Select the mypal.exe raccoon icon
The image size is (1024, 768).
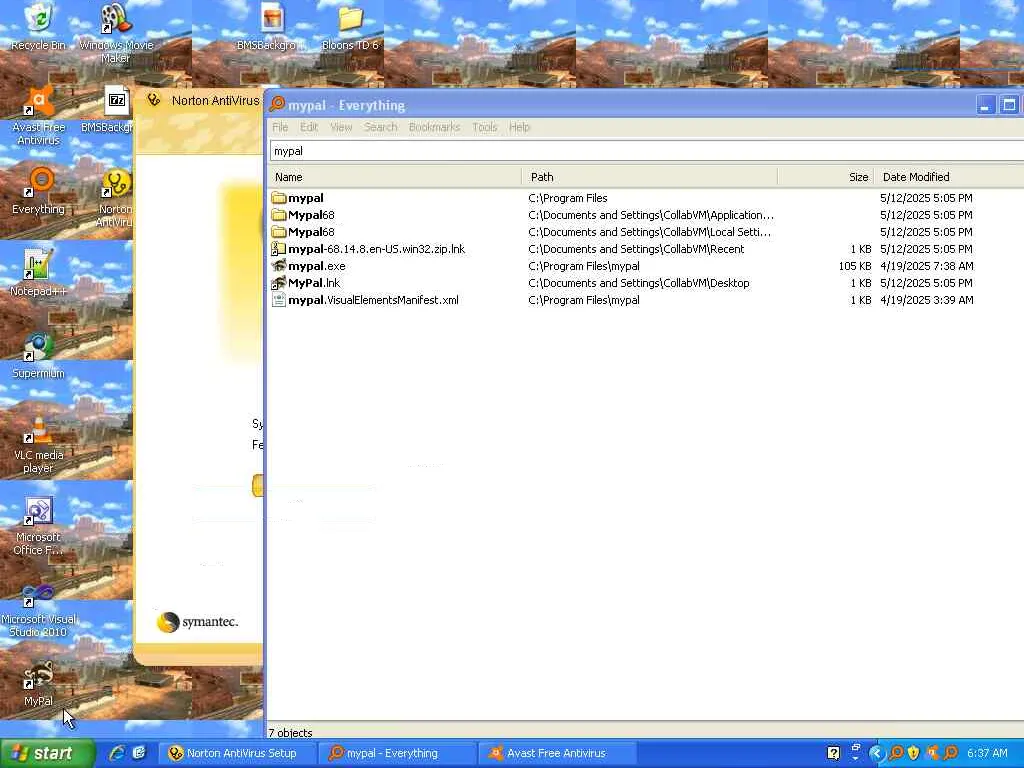(279, 266)
